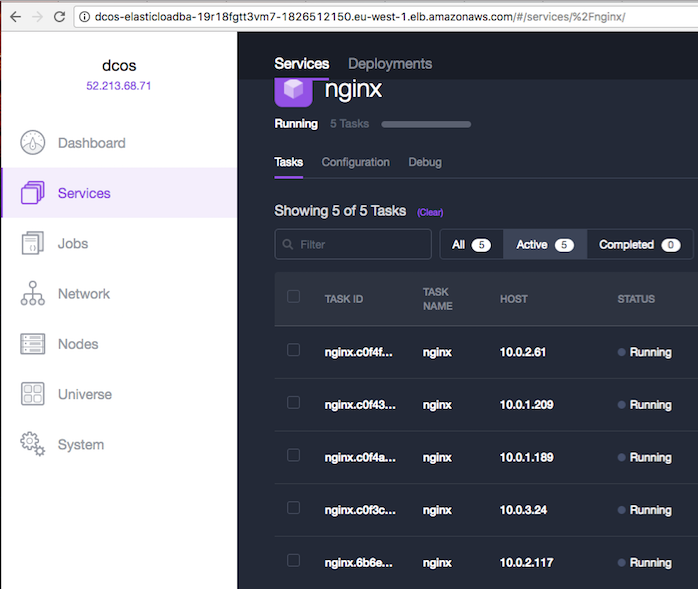The width and height of the screenshot is (698, 589).
Task: Click the dcos cluster name
Action: [119, 65]
